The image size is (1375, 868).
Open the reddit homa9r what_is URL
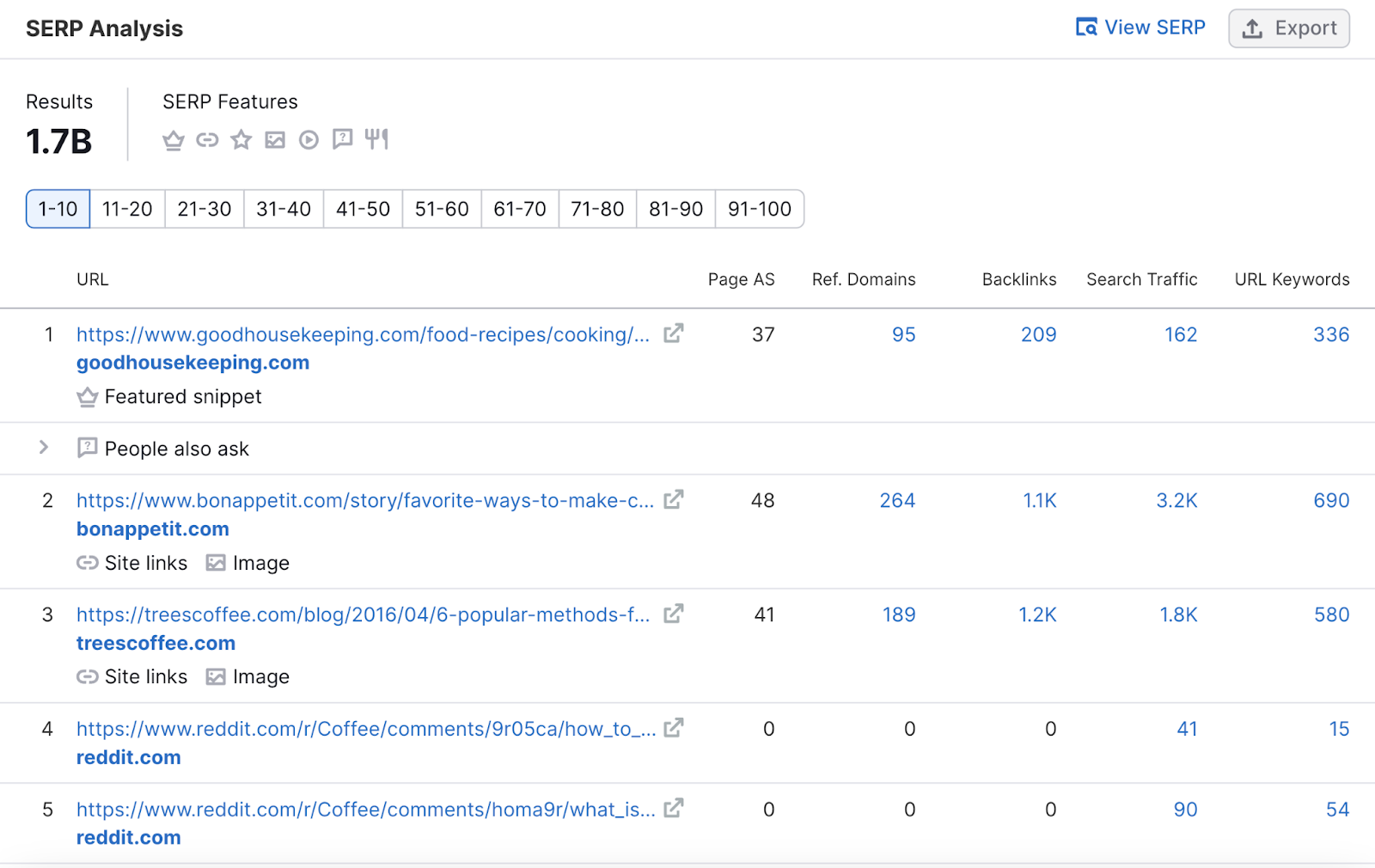pos(366,810)
